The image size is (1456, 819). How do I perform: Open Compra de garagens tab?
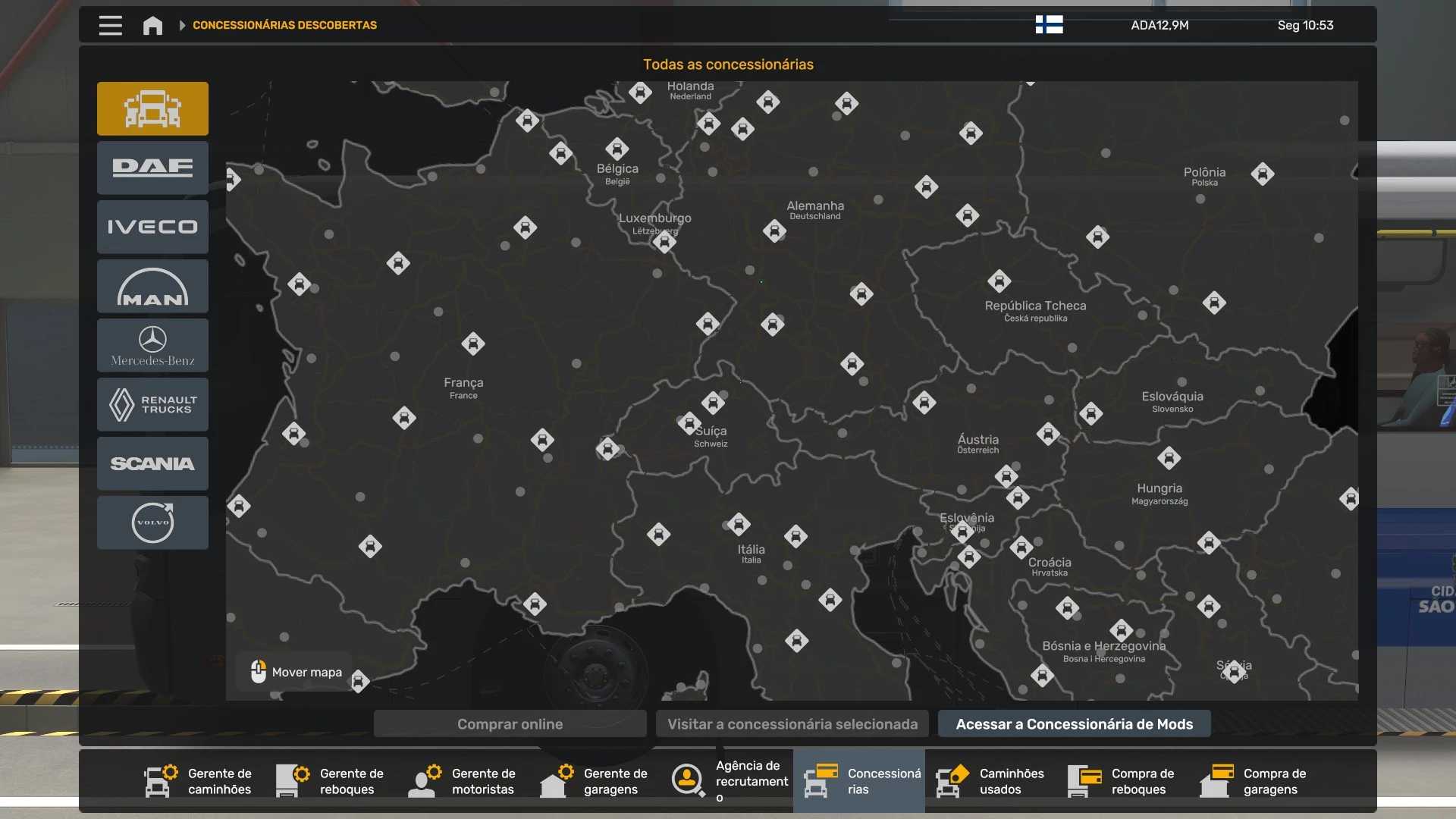1254,781
